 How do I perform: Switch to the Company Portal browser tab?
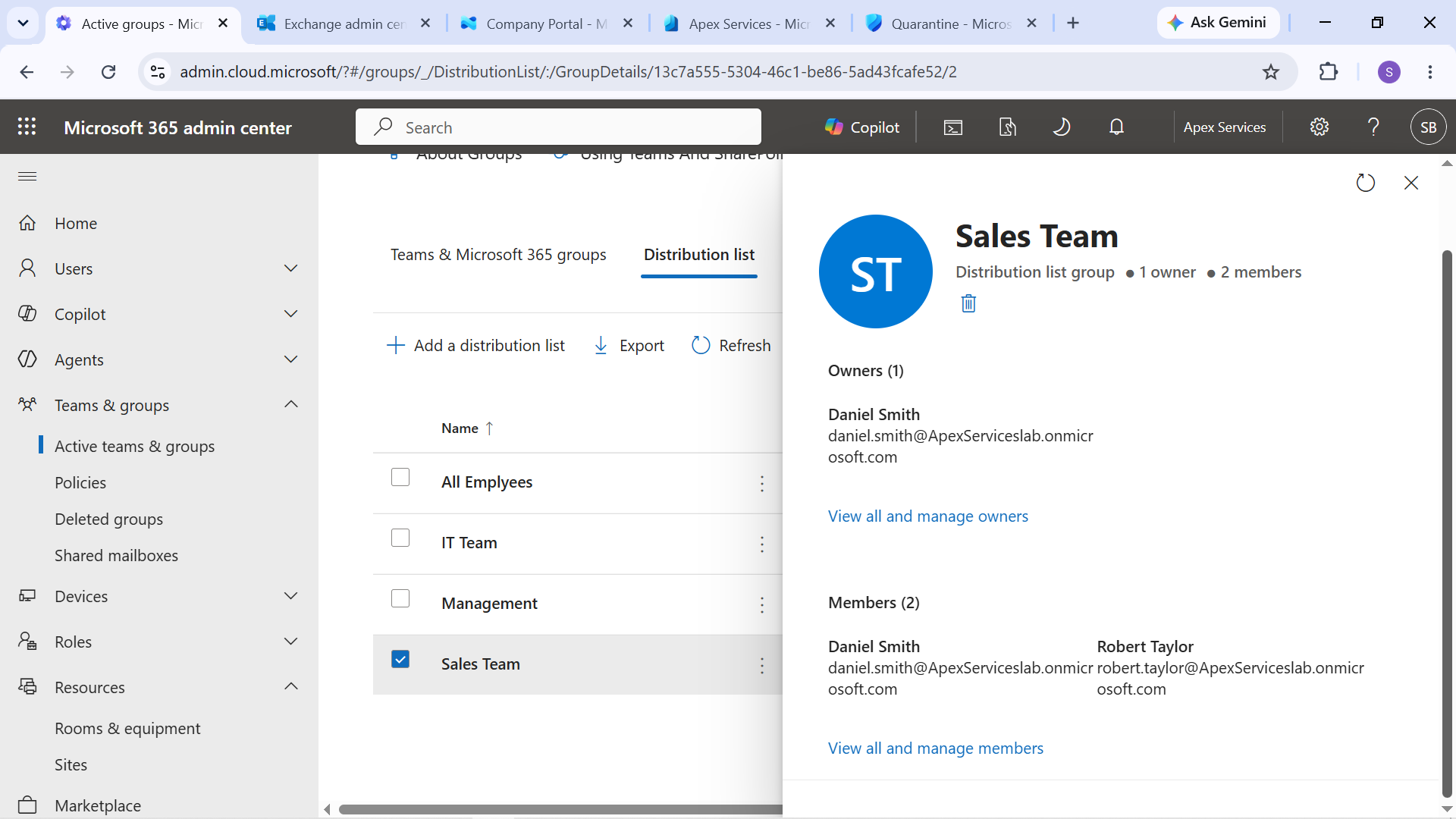click(x=546, y=24)
